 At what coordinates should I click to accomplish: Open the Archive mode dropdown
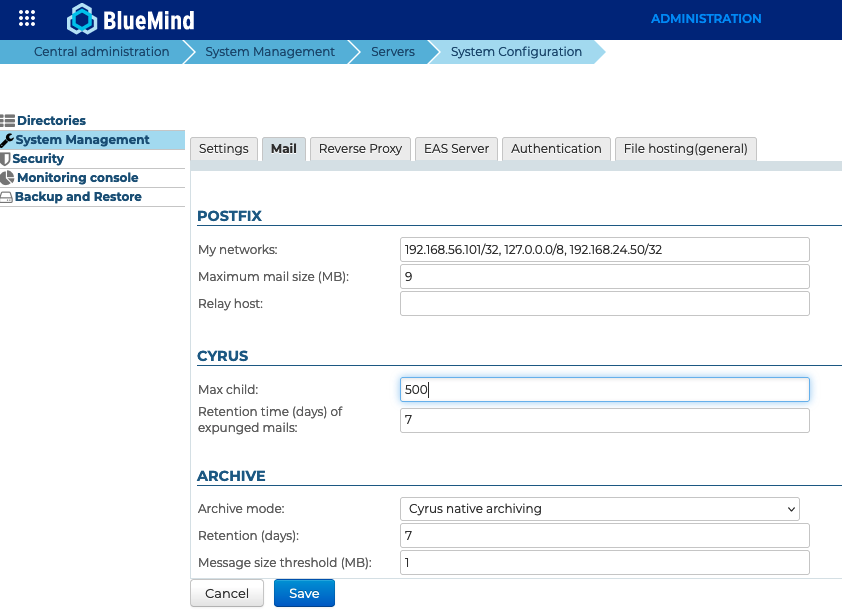tap(600, 509)
